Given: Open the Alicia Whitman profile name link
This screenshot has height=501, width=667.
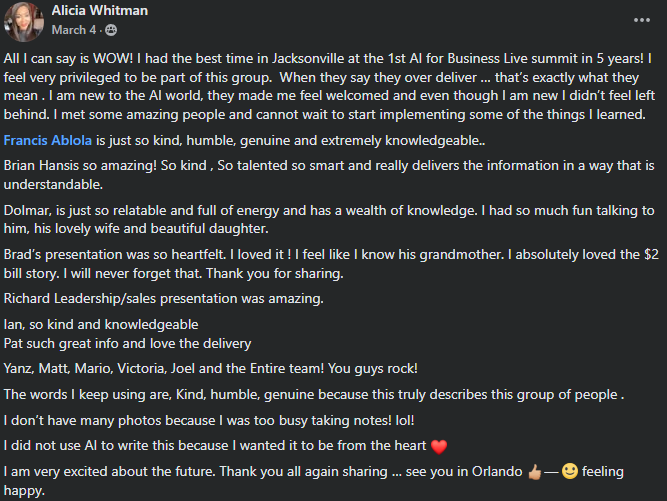Looking at the screenshot, I should tap(100, 11).
